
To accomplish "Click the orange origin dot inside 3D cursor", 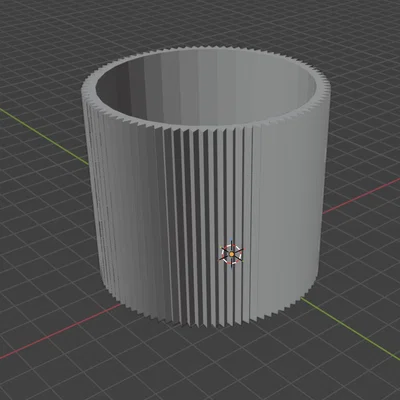I will 232,254.
